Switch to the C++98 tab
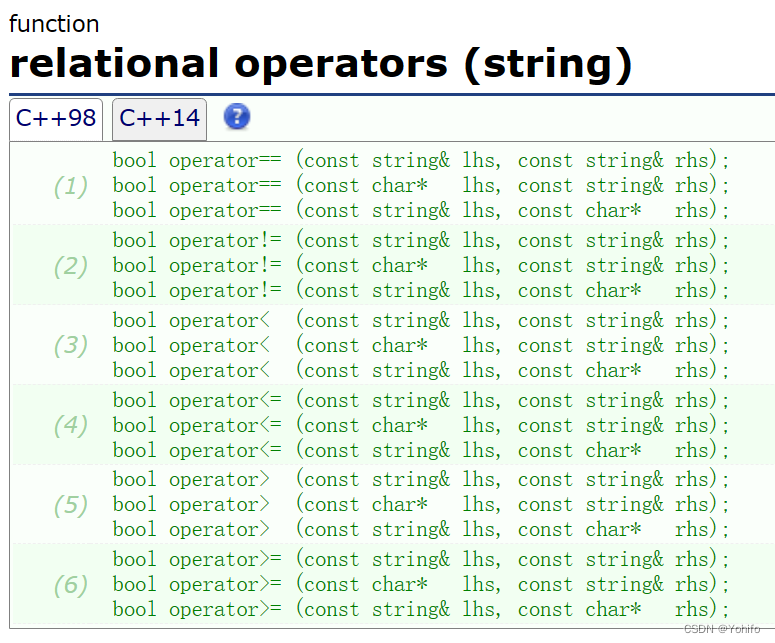The width and height of the screenshot is (775, 643). (56, 119)
